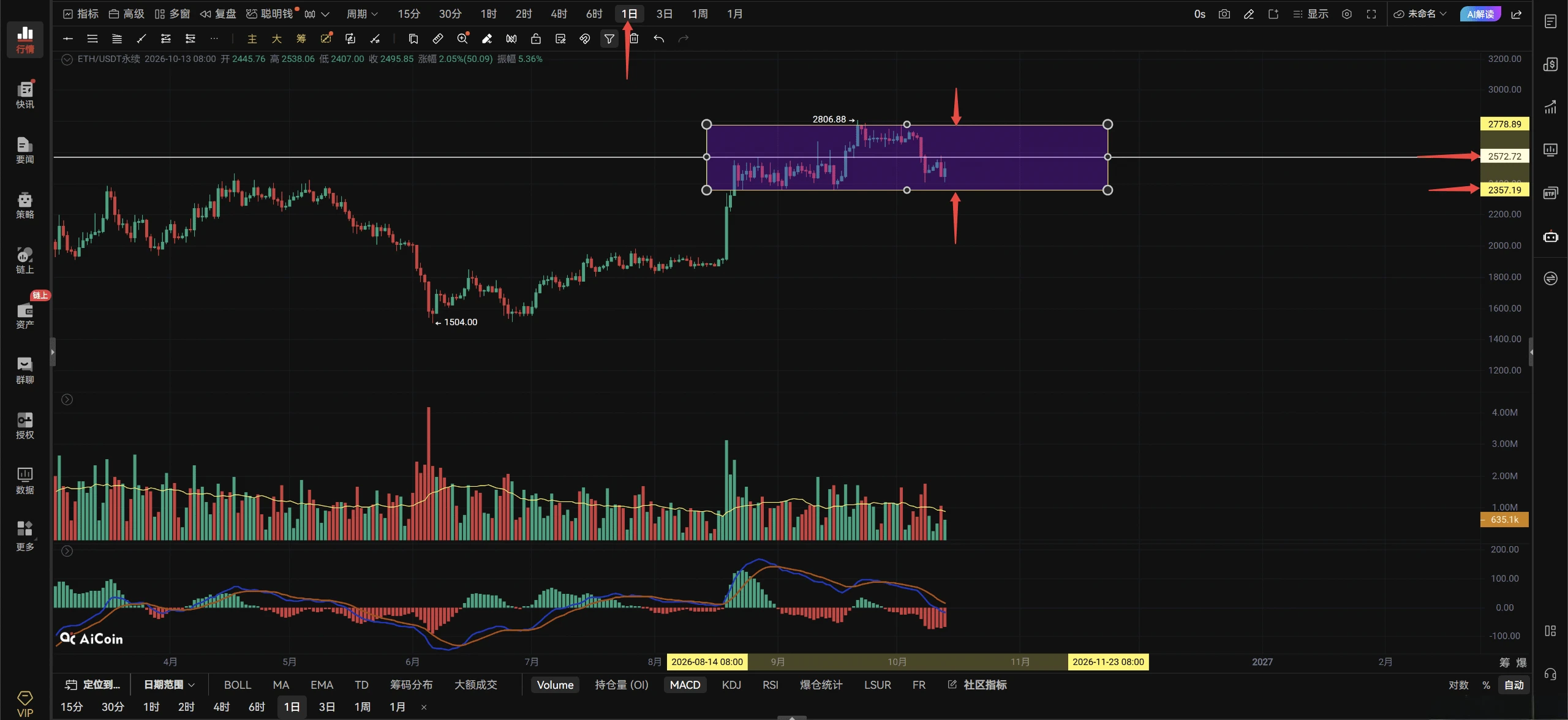
Task: Open the 未命名 layout dropdown
Action: pyautogui.click(x=1420, y=13)
